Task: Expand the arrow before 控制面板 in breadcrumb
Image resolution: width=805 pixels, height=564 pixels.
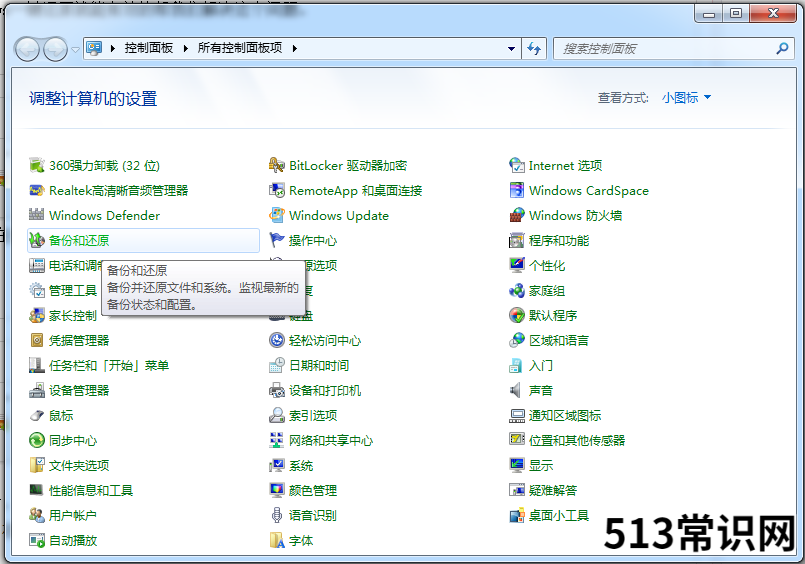Action: 112,48
